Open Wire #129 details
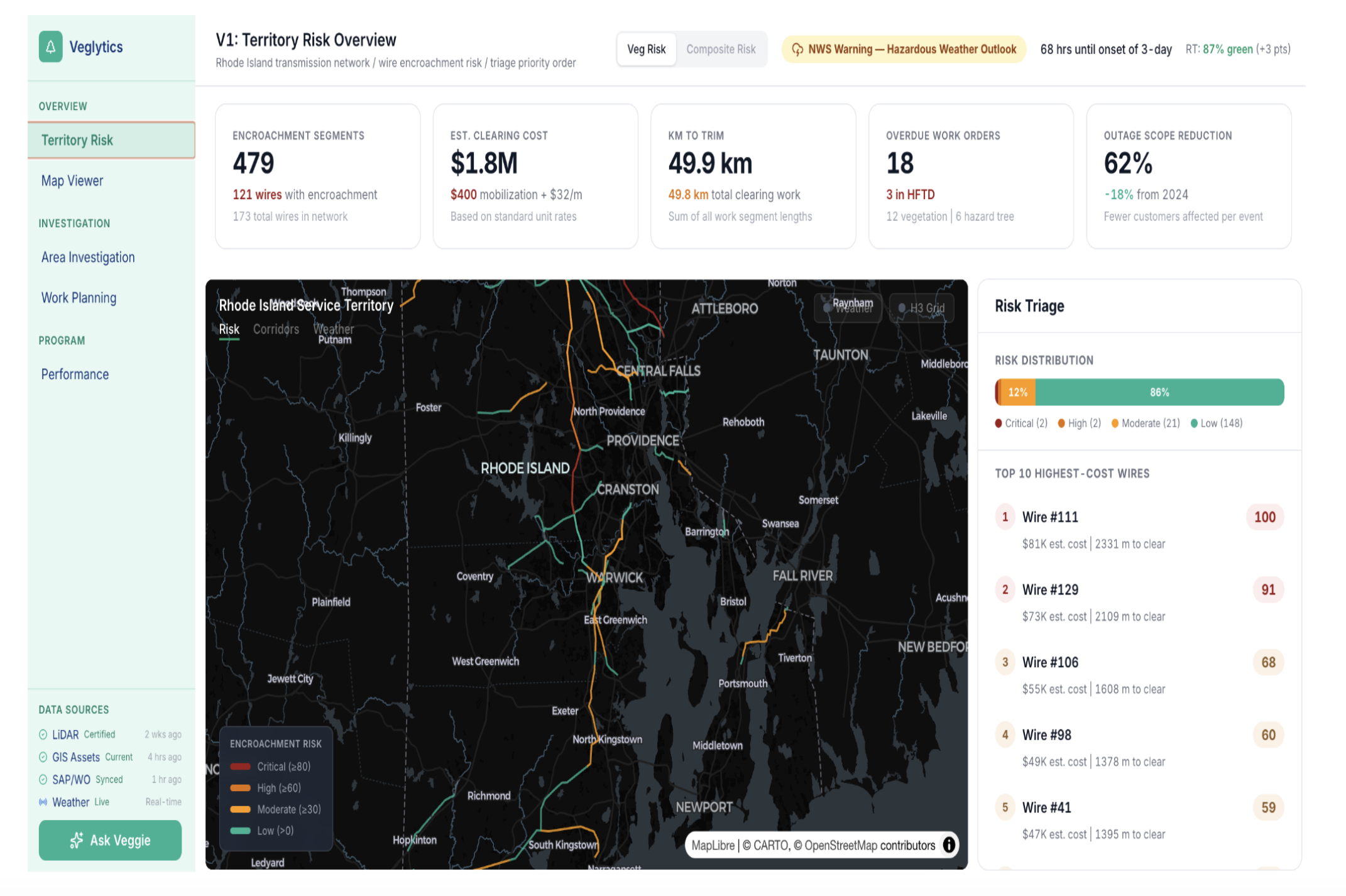Screen dimensions: 1346x896 (1139, 602)
